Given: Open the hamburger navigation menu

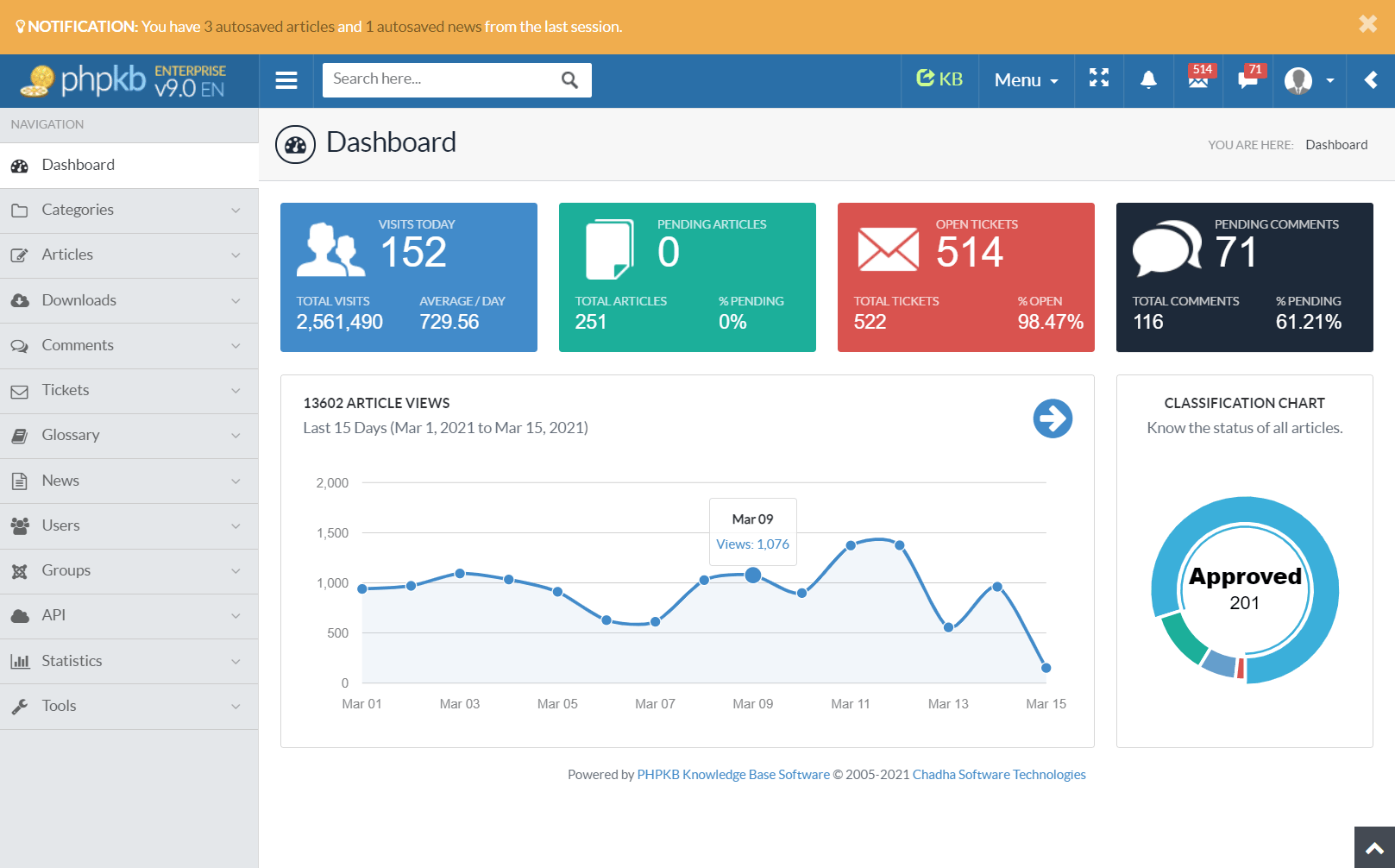Looking at the screenshot, I should pyautogui.click(x=286, y=79).
